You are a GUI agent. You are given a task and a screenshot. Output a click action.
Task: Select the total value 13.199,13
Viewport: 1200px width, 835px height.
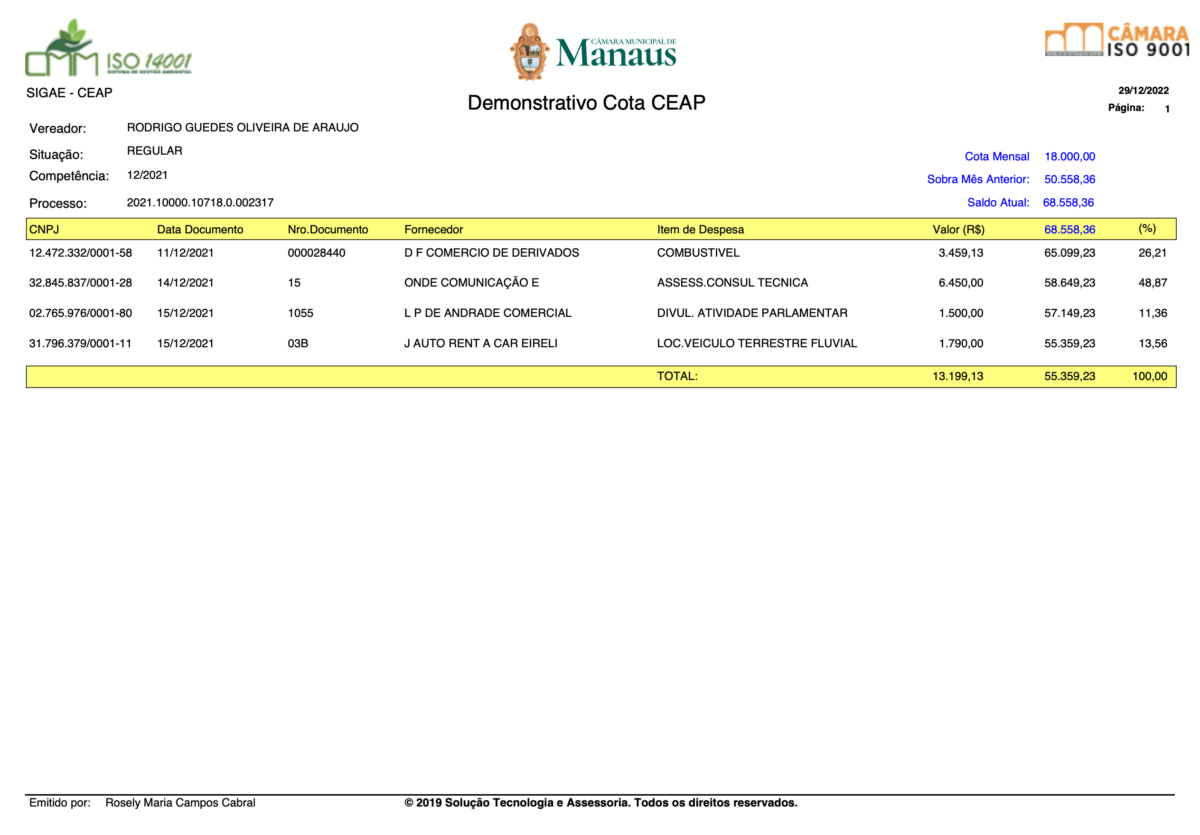(x=958, y=377)
